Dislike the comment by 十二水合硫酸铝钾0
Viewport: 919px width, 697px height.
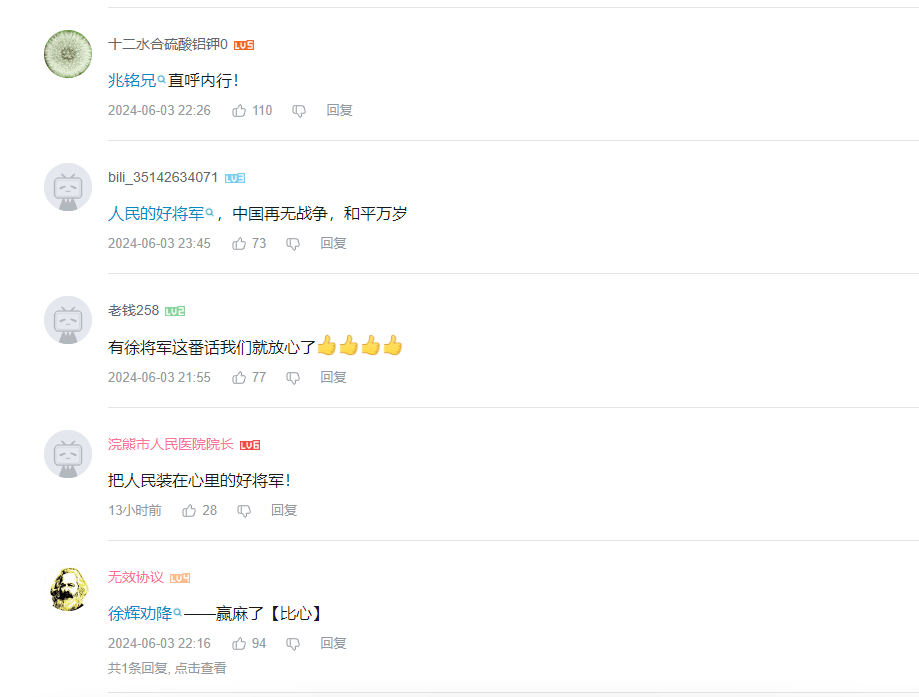click(x=299, y=111)
